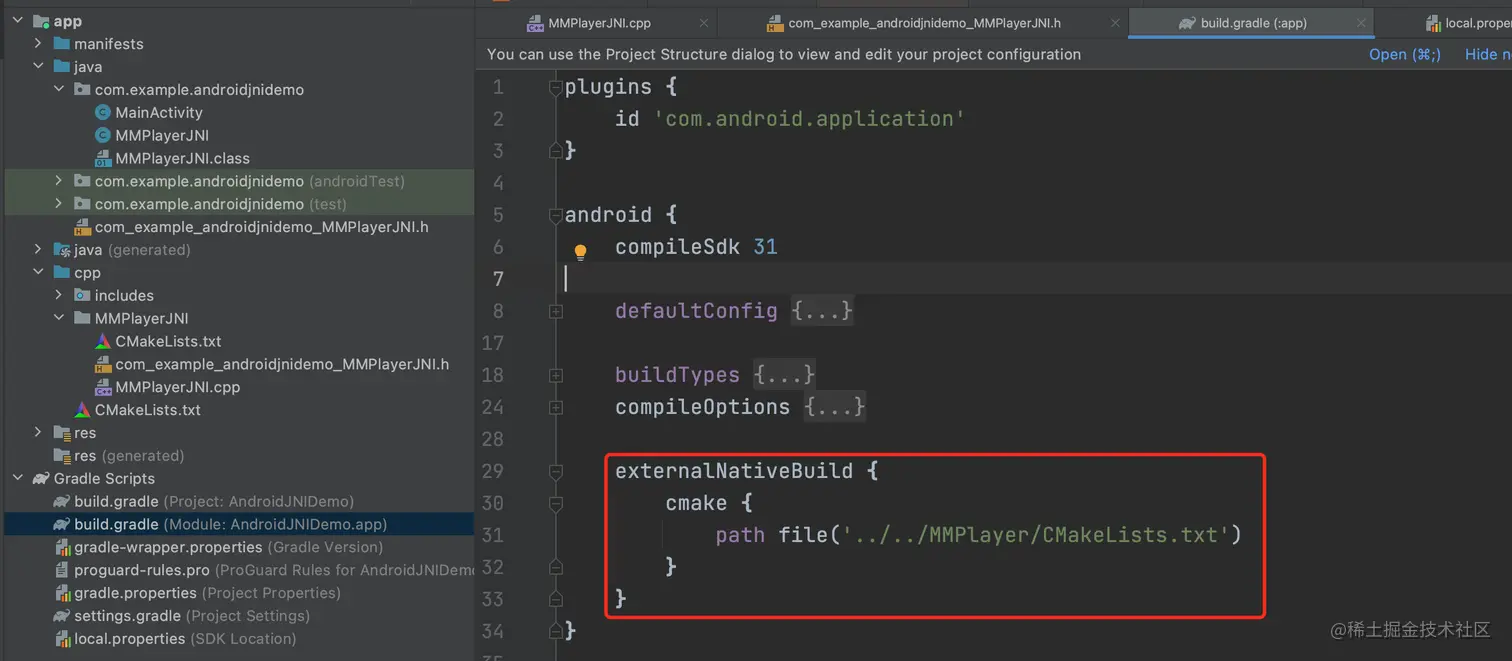Click the icon of build.gradle (Project: AndroidJNIDemo)
The image size is (1512, 661).
click(x=62, y=502)
